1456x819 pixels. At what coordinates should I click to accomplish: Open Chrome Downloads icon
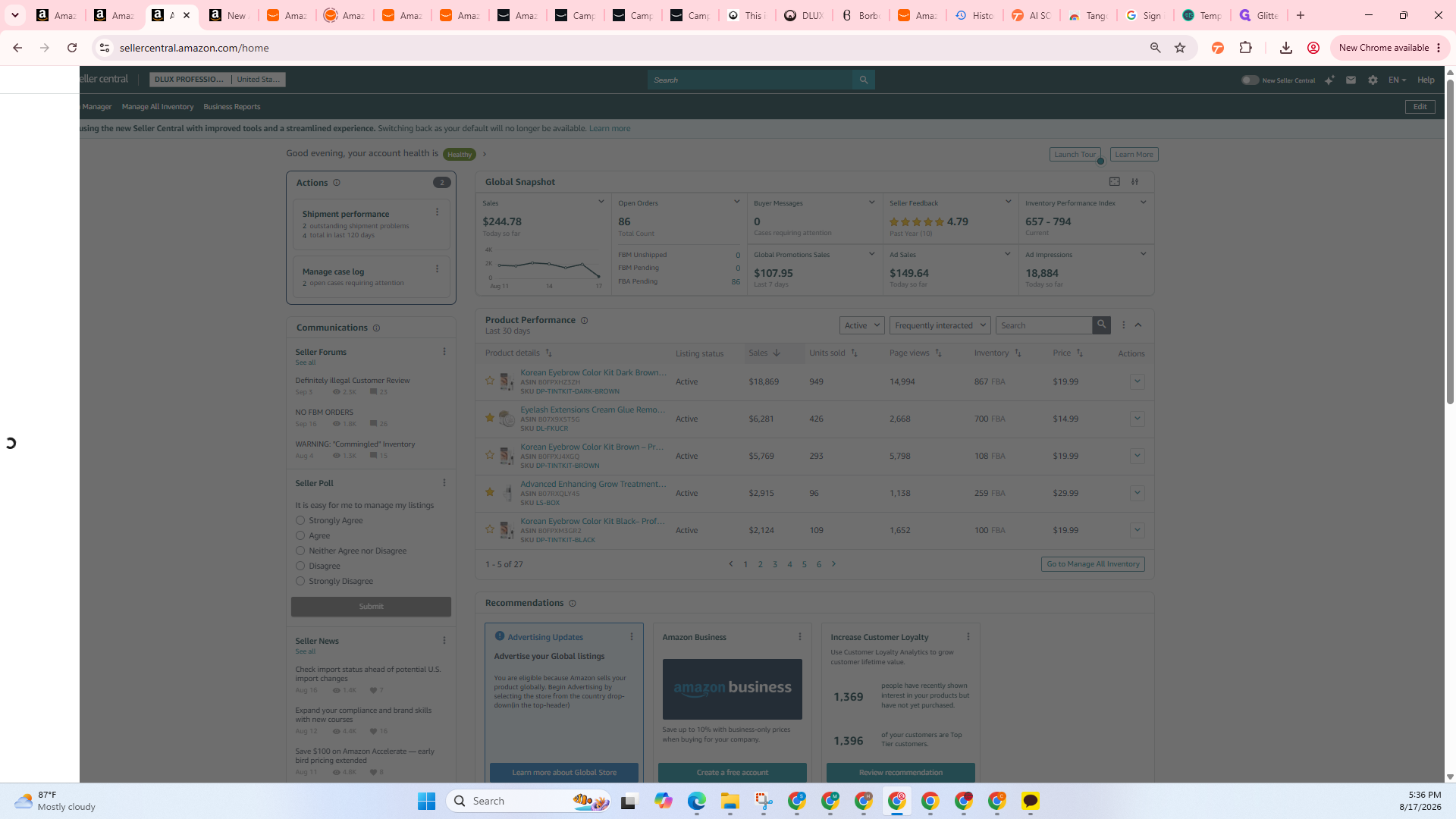coord(1285,48)
